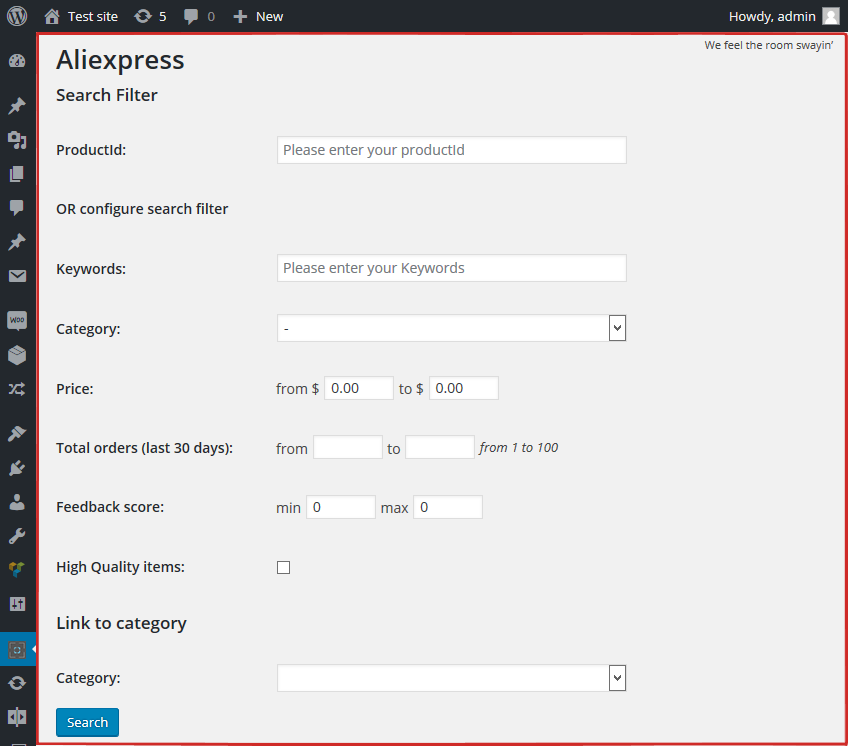This screenshot has height=746, width=848.
Task: Open the Appearance paintbrush icon
Action: 17,433
